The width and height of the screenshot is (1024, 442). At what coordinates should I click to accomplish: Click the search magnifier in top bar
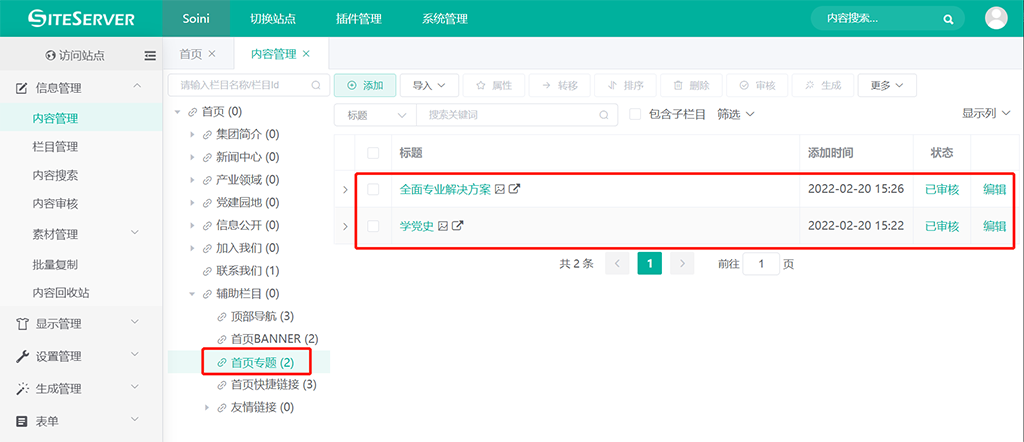[948, 19]
